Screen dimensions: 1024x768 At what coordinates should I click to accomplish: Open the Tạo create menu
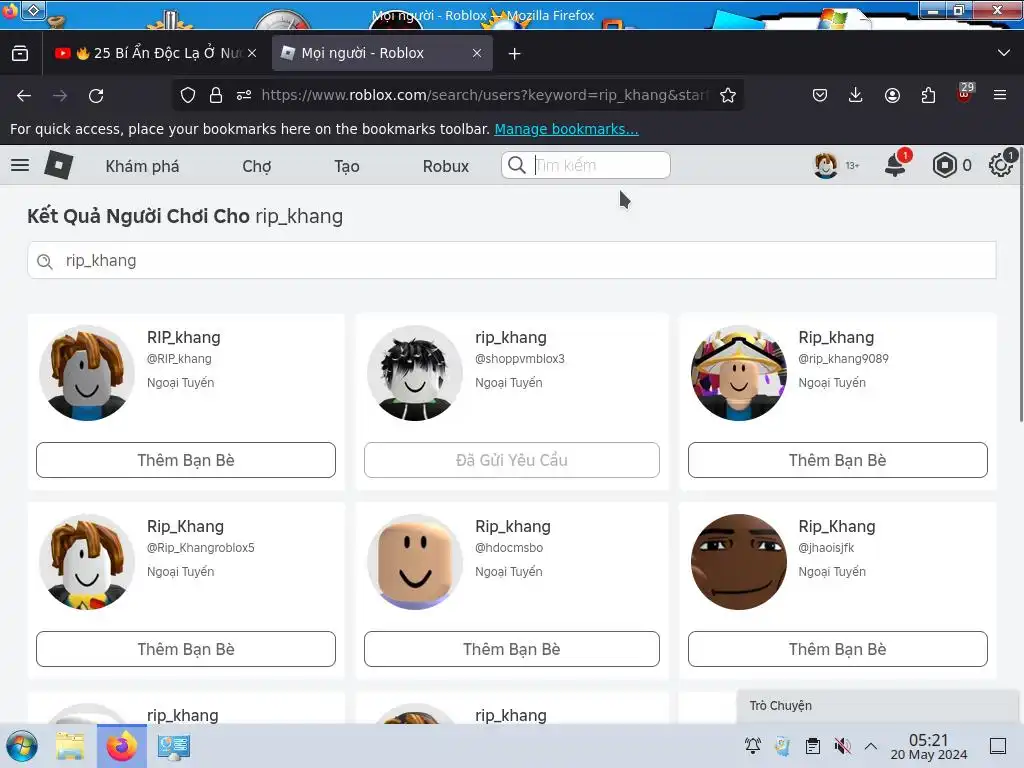click(347, 167)
